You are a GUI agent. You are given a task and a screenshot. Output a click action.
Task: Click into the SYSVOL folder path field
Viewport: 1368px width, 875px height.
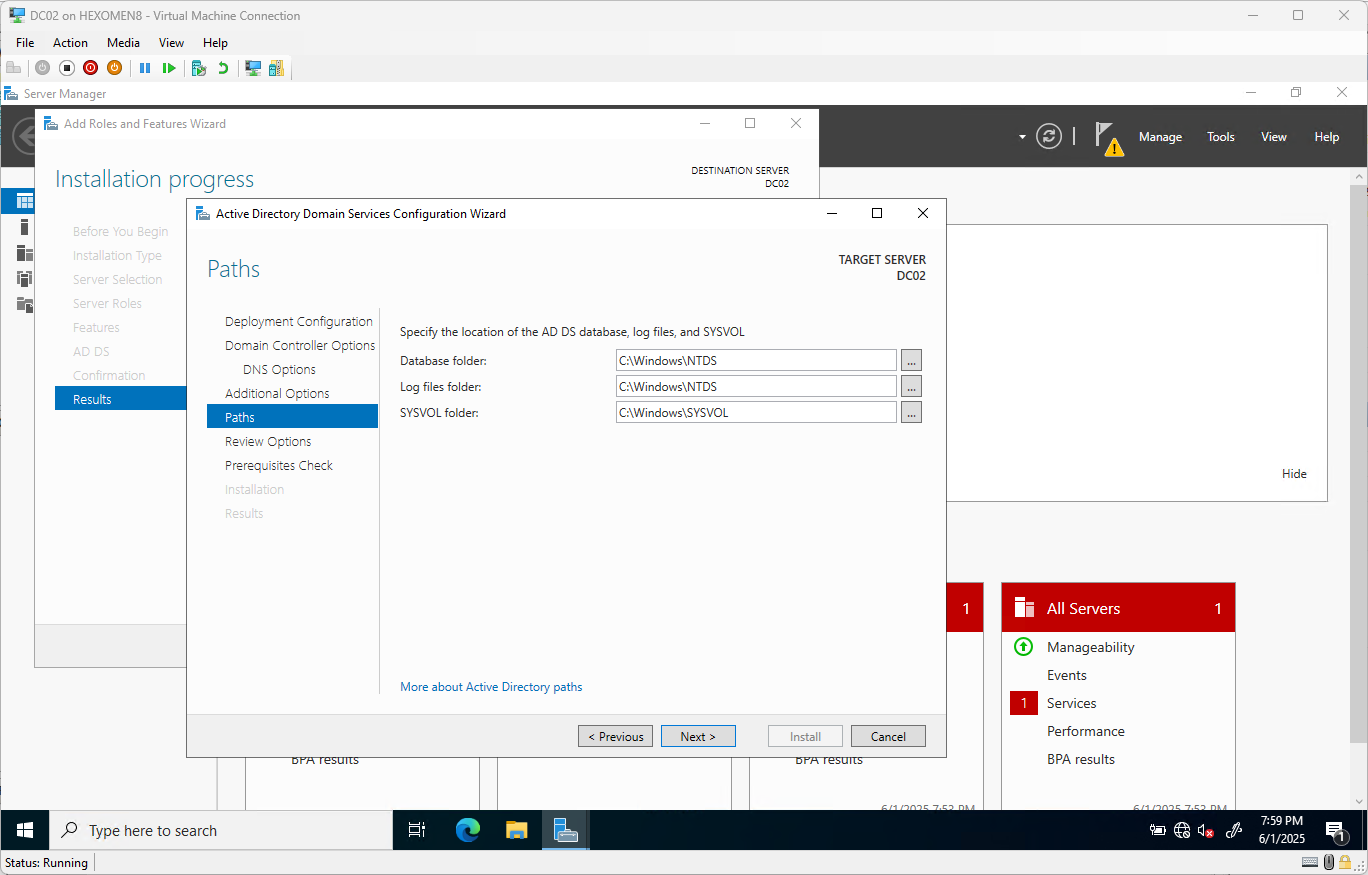[x=756, y=412]
